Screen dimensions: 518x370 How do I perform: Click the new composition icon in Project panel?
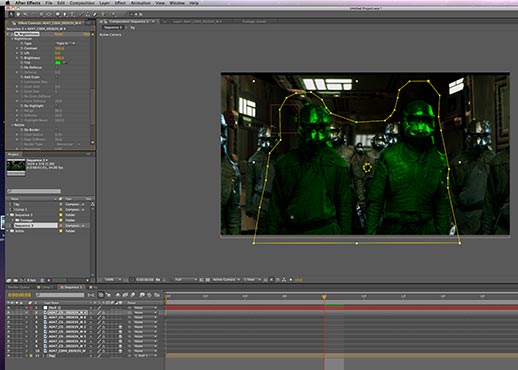(21, 280)
